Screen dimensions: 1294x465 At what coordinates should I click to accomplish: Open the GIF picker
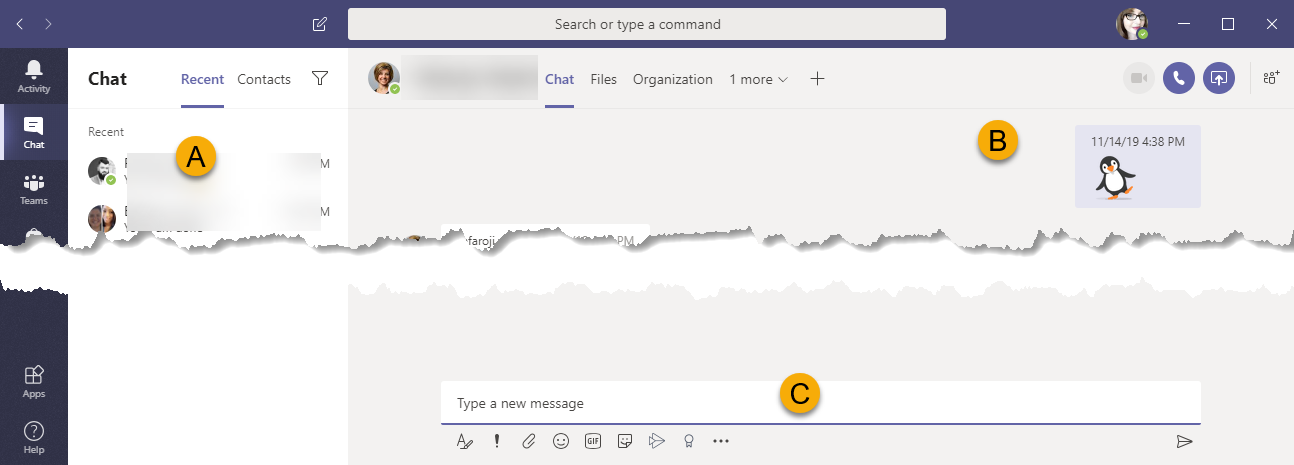tap(593, 441)
